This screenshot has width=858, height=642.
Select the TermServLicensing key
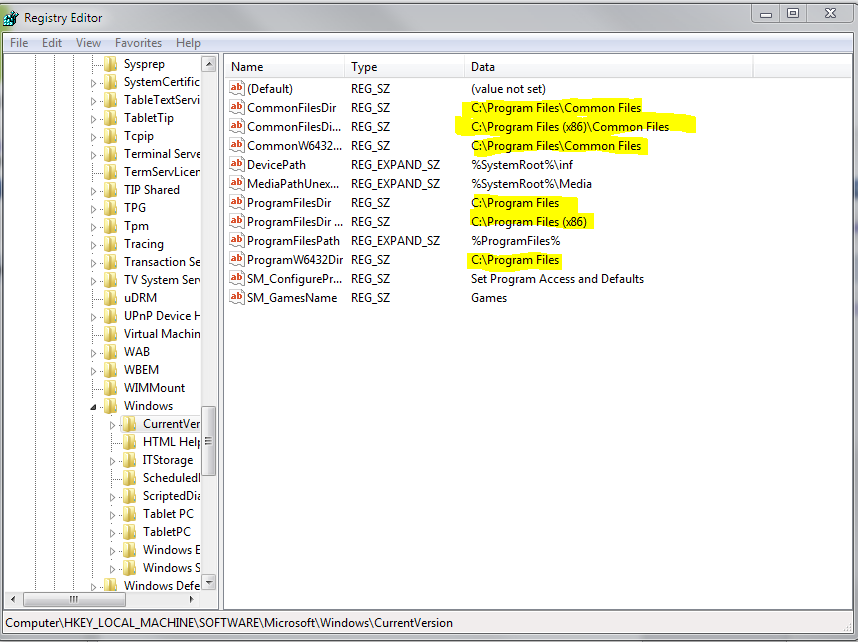coord(161,172)
